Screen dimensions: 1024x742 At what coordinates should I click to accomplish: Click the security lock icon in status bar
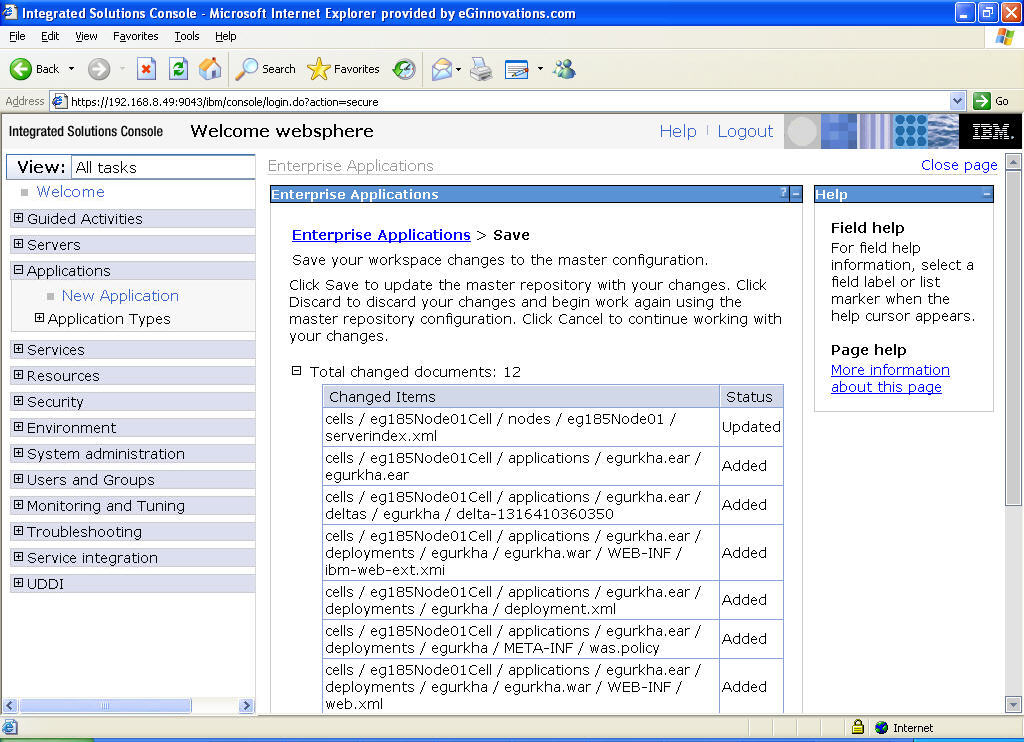pos(858,727)
